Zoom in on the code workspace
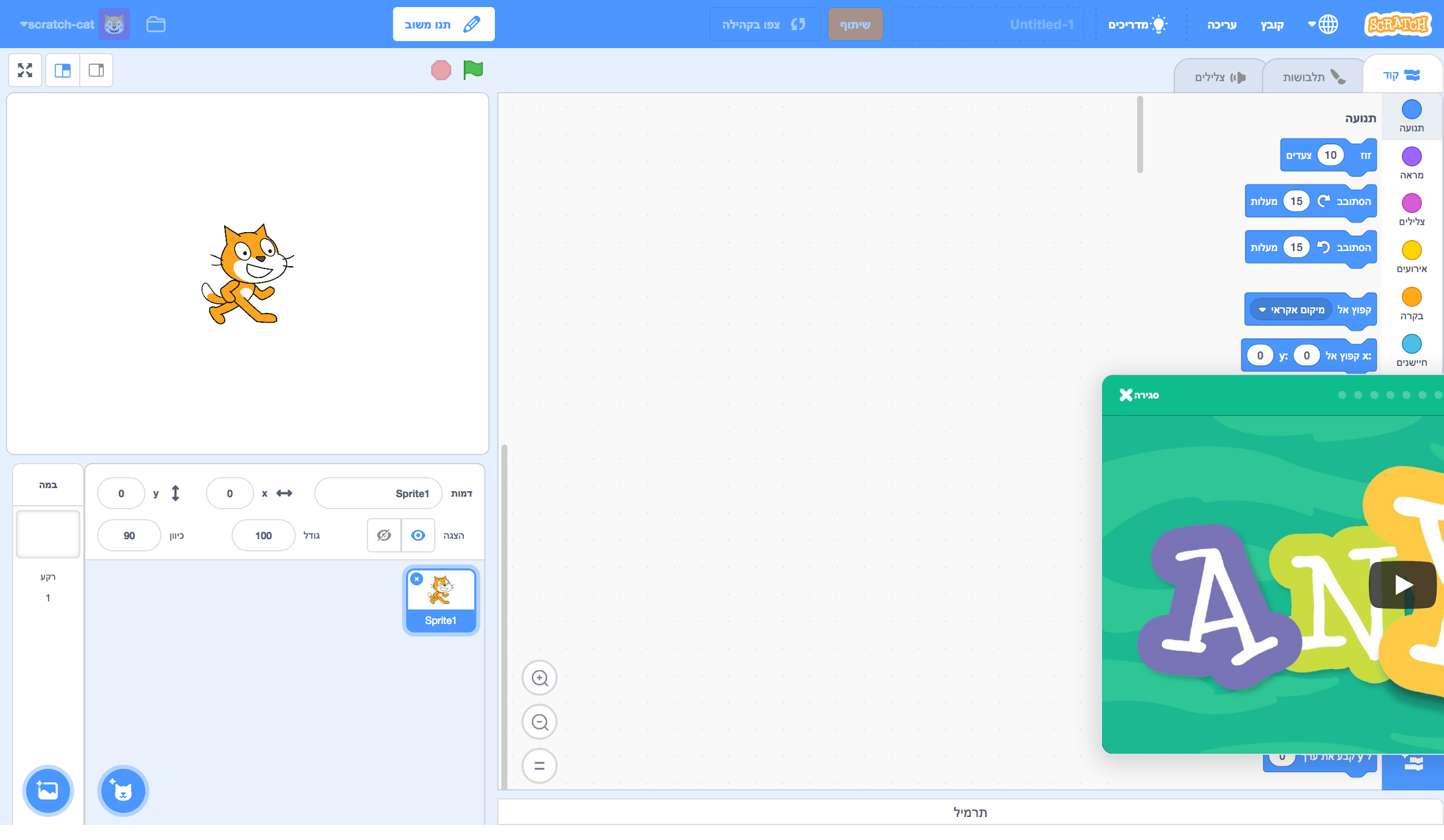 (539, 677)
